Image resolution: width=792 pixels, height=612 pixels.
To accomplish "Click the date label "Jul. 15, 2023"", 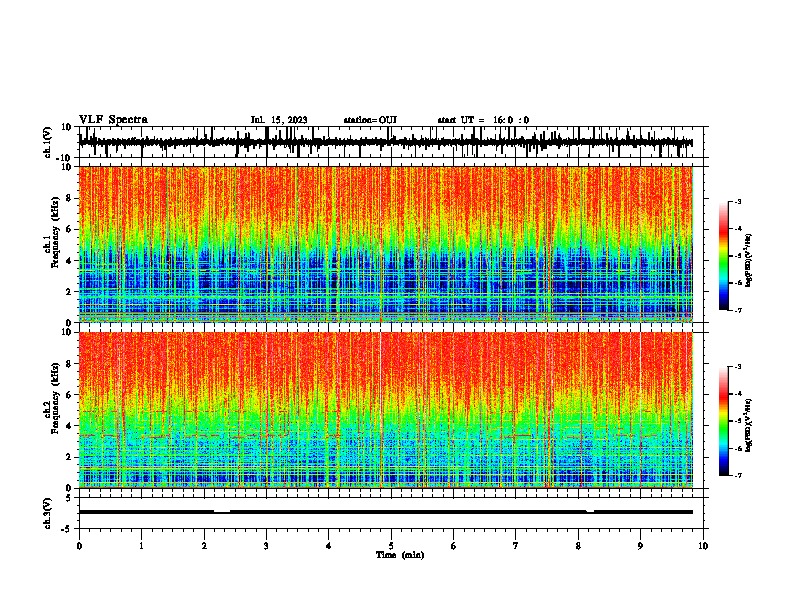I will 279,120.
